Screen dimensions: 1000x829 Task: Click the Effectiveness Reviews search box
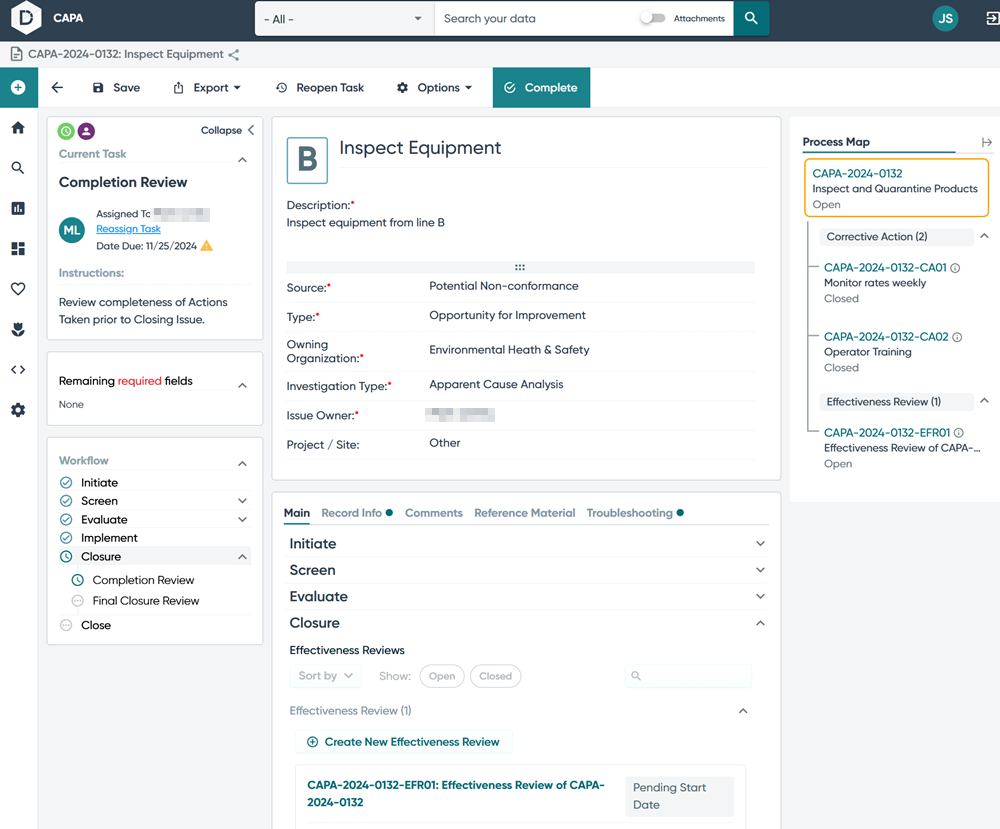pos(688,676)
